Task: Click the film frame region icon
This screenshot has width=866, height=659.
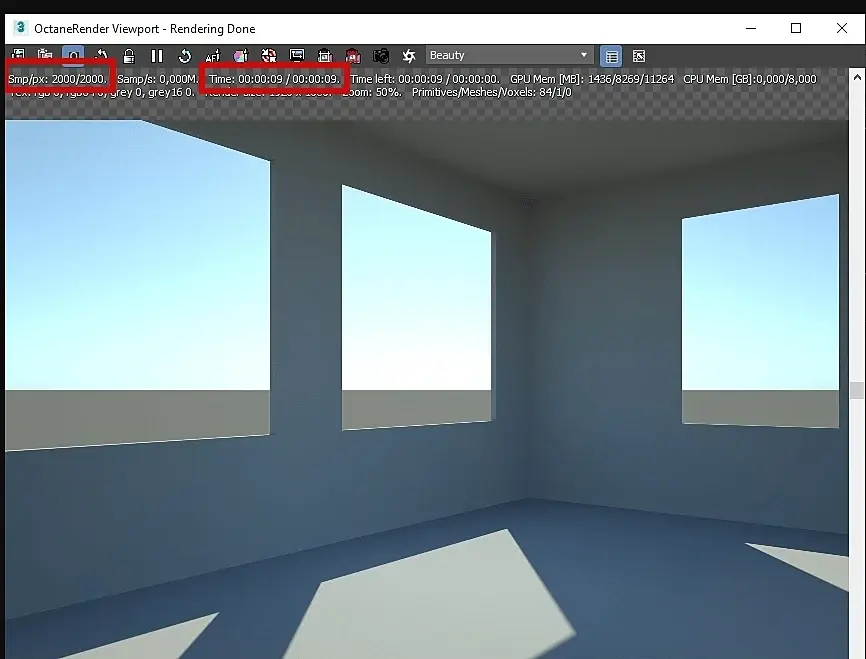Action: pos(325,56)
